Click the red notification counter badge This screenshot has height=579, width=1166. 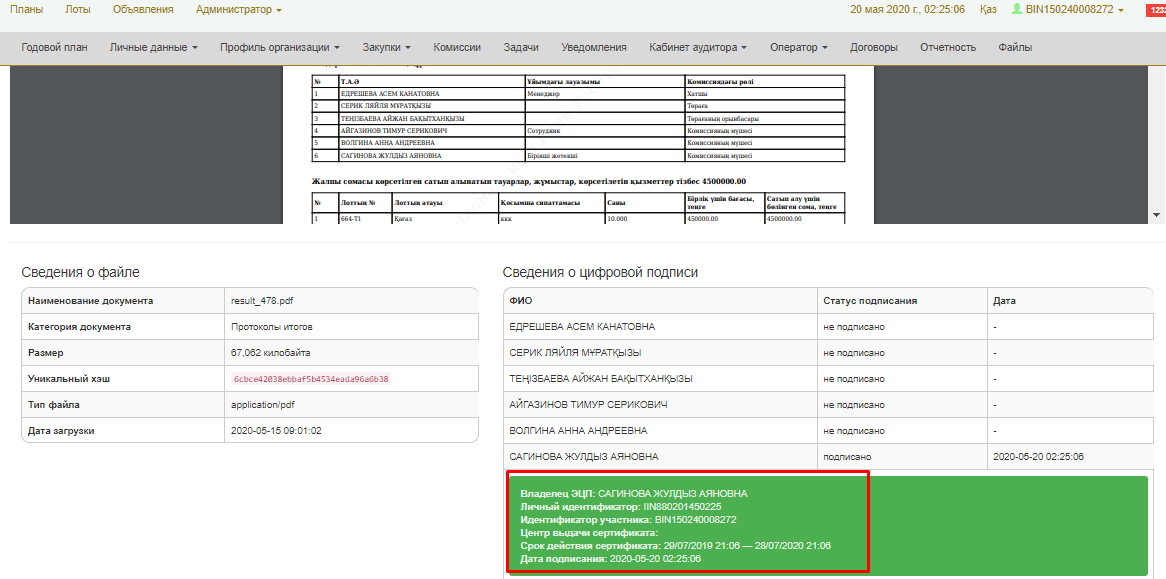[x=1155, y=10]
